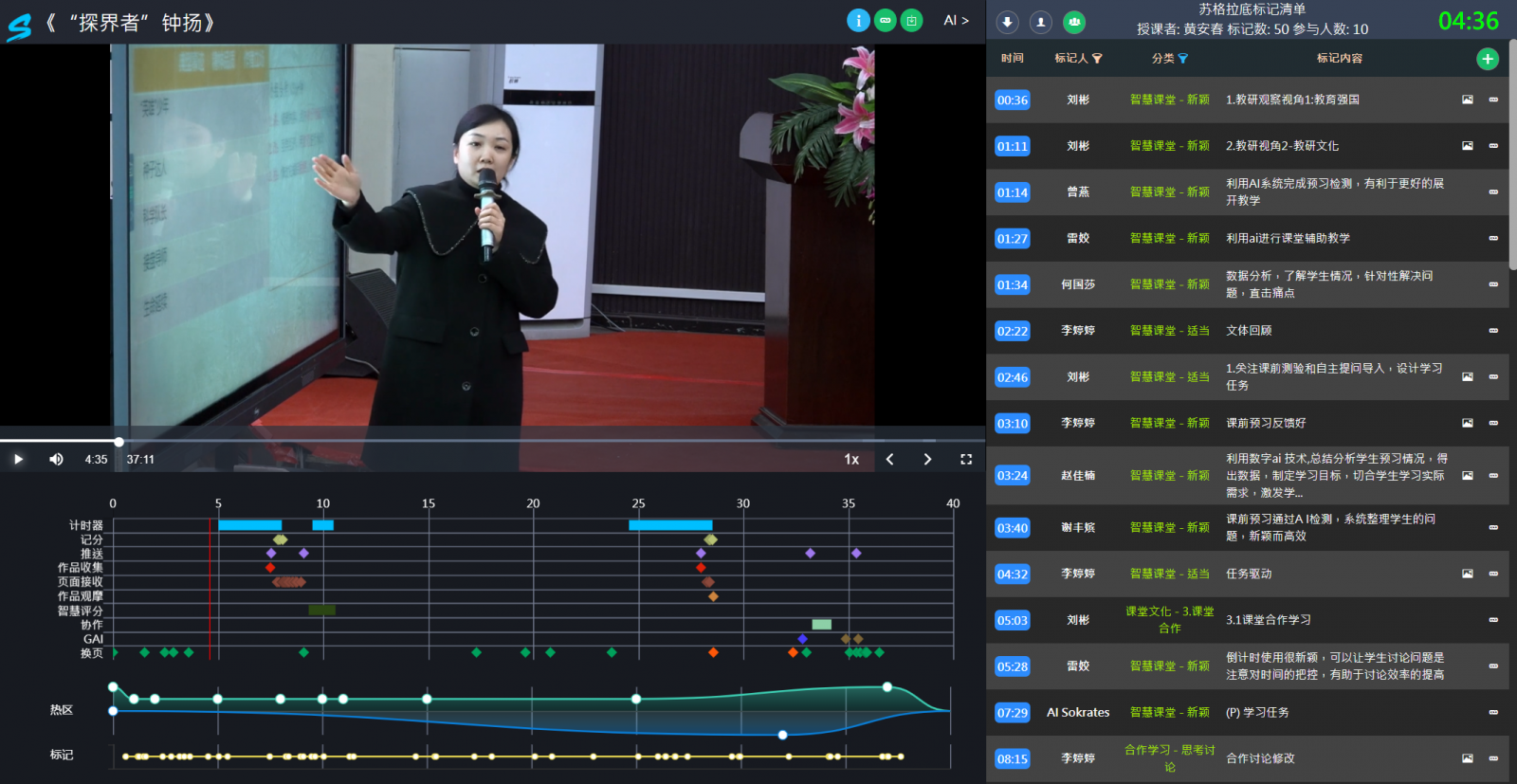Change playback speed from 1x
Screen dimensions: 1517x784
coord(851,460)
